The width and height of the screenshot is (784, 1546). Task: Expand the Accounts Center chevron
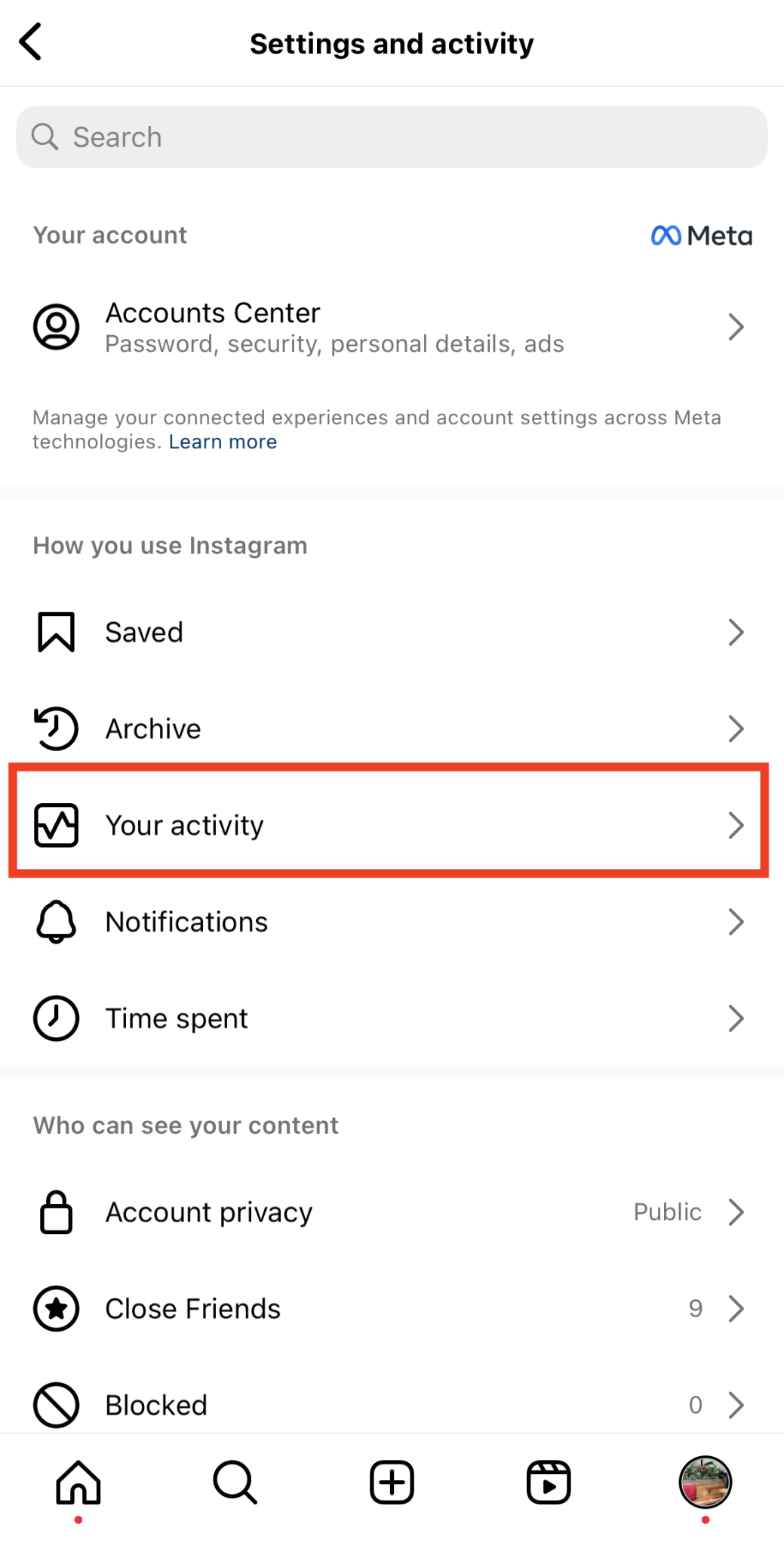click(737, 327)
